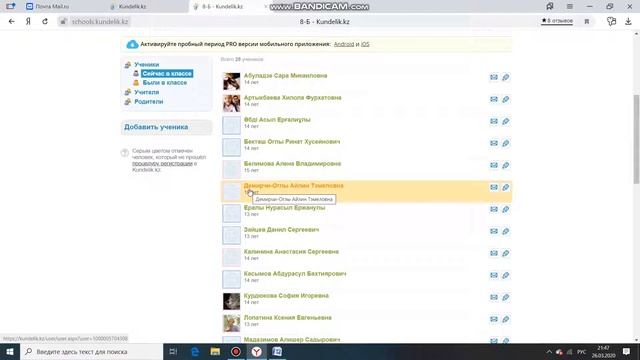The height and width of the screenshot is (360, 640).
Task: Open Windows Start menu
Action: [10, 351]
